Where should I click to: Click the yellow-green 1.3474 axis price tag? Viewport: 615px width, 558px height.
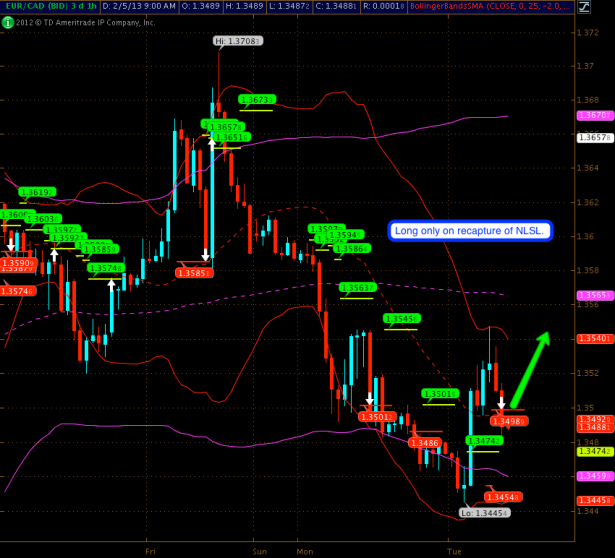tap(594, 451)
